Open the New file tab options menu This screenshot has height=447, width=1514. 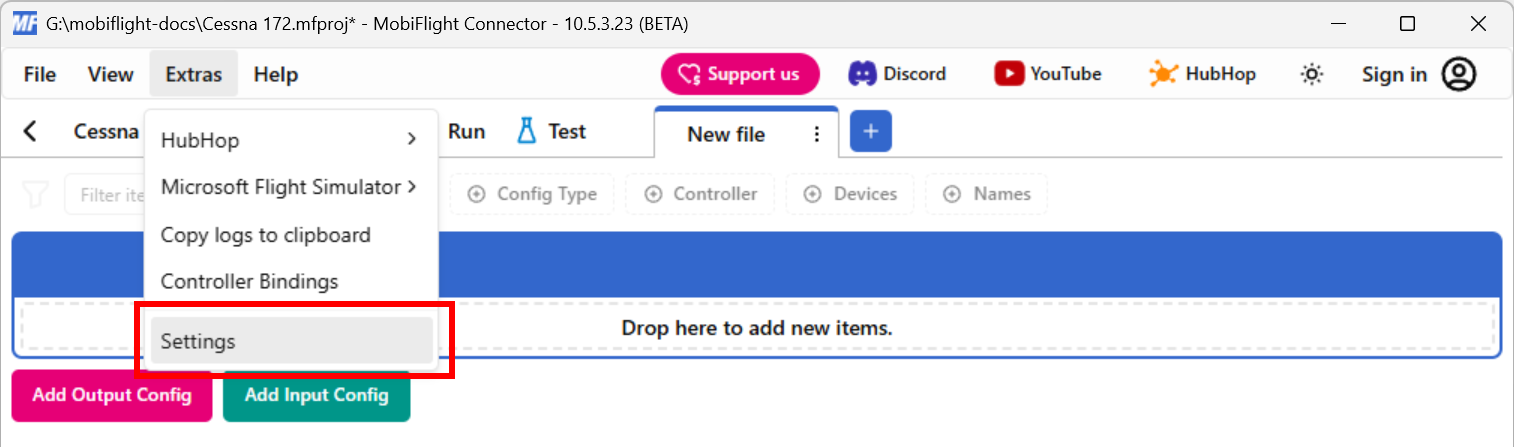point(816,134)
